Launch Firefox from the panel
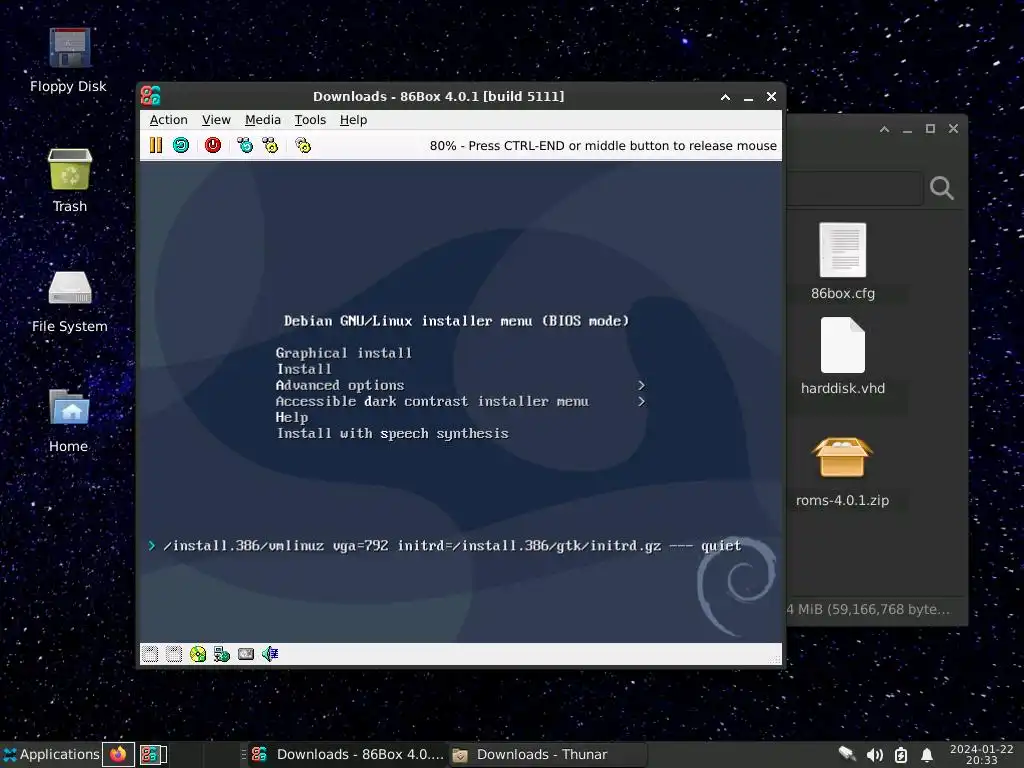This screenshot has height=768, width=1024. coord(118,754)
